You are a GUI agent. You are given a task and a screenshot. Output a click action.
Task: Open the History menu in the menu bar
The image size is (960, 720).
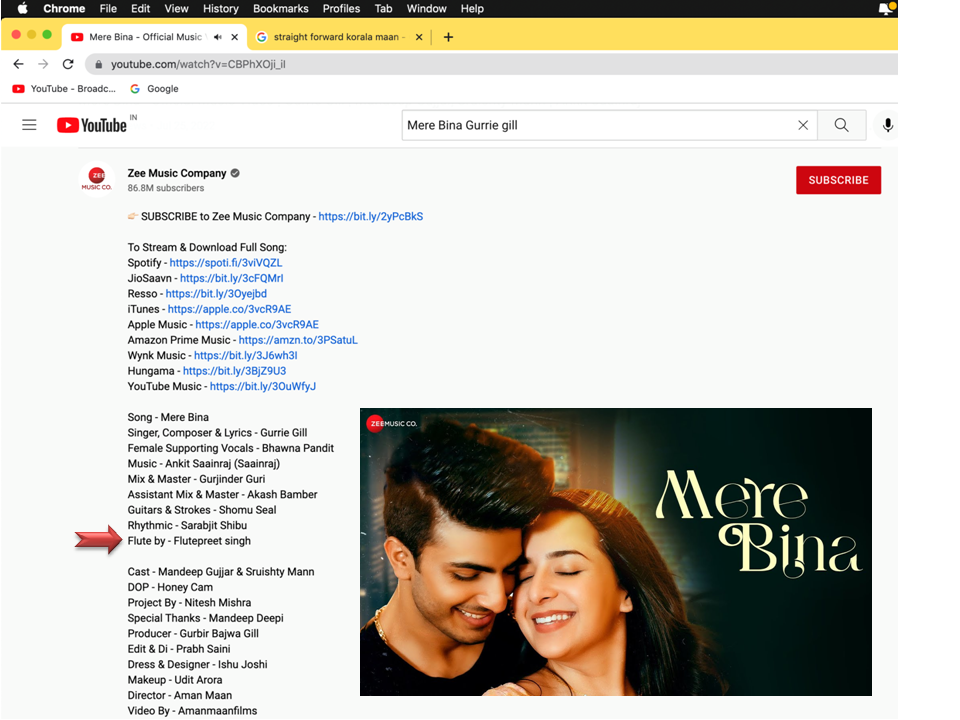pos(220,9)
